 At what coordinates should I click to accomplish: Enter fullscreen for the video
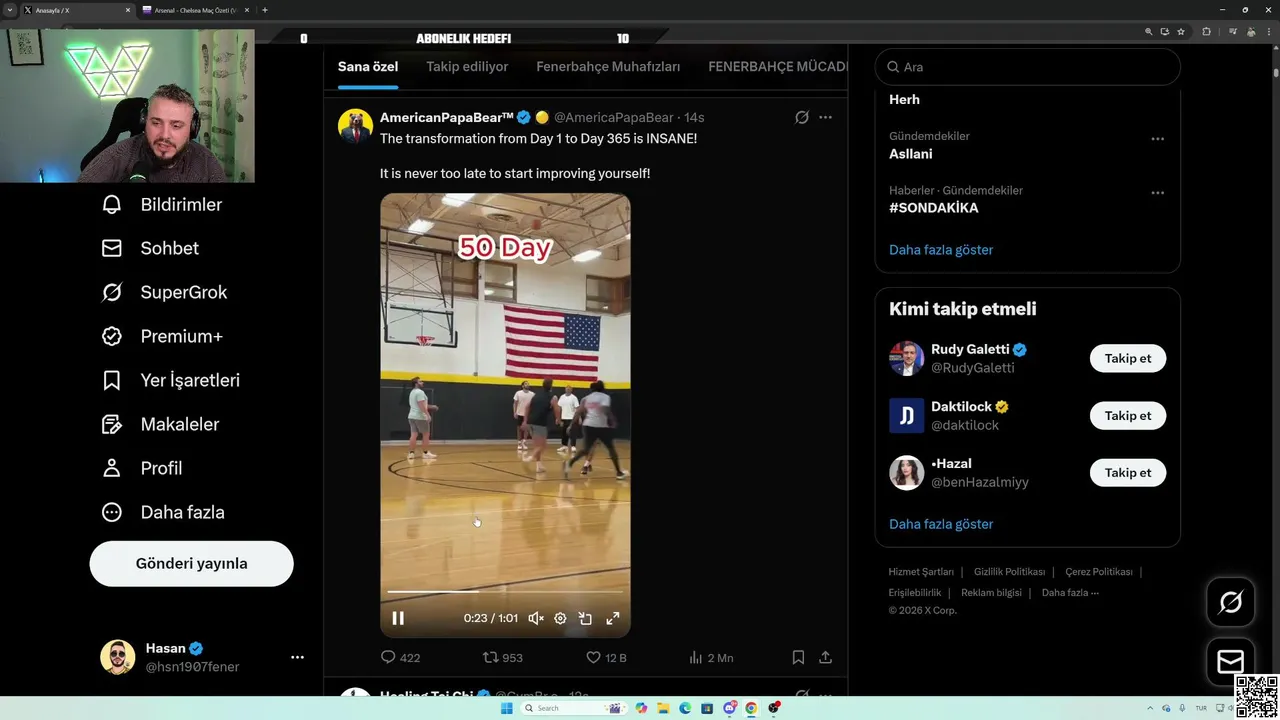pyautogui.click(x=613, y=618)
